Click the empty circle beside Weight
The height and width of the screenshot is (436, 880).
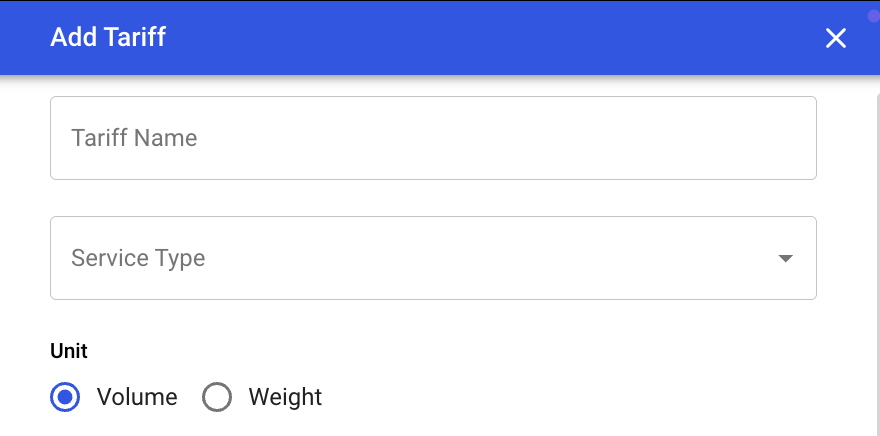217,397
